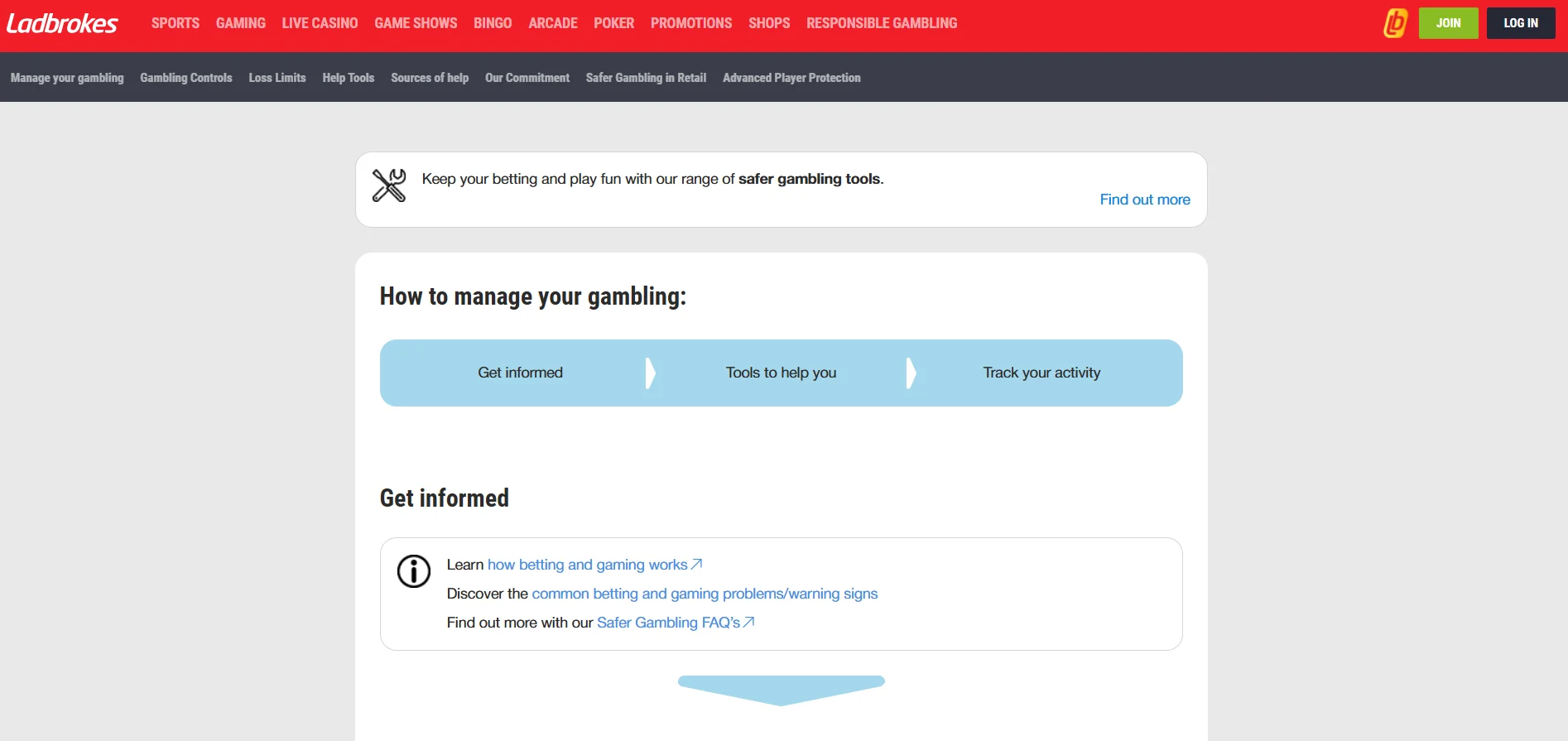Open 'Advanced Player Protection' tab
This screenshot has width=1568, height=741.
point(791,78)
